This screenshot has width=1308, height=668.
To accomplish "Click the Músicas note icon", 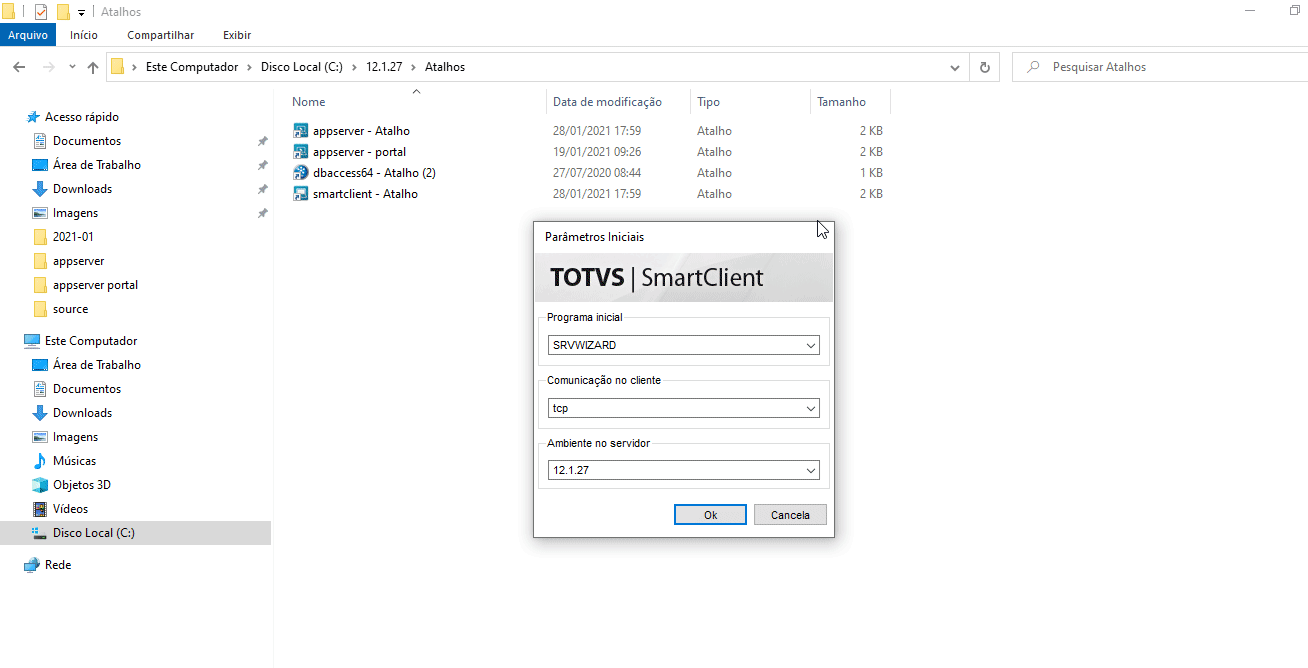I will click(40, 461).
